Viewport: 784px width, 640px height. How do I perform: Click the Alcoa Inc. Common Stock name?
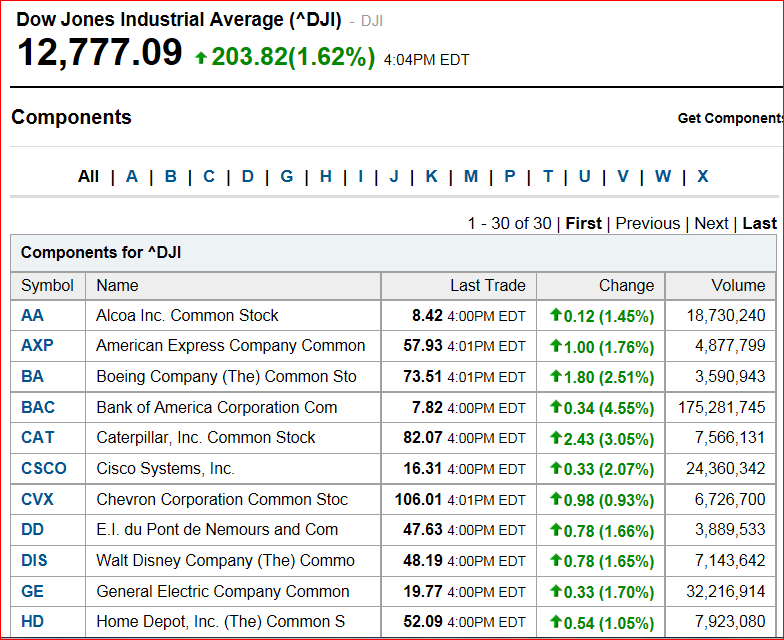[187, 316]
